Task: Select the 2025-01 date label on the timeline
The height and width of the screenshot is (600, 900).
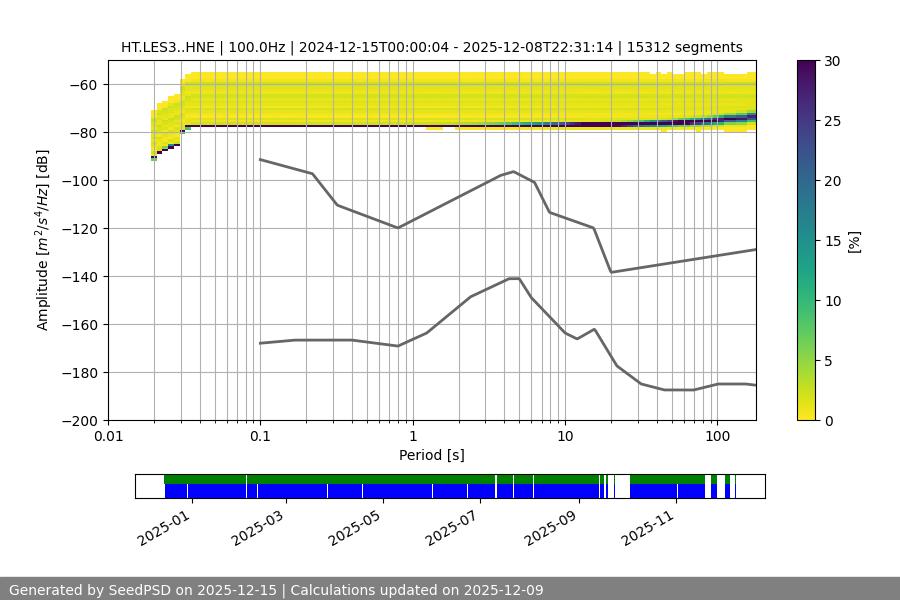Action: (162, 525)
